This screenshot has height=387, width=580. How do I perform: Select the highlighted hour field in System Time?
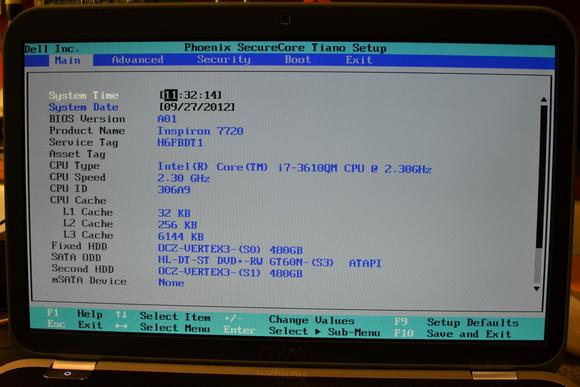[171, 95]
